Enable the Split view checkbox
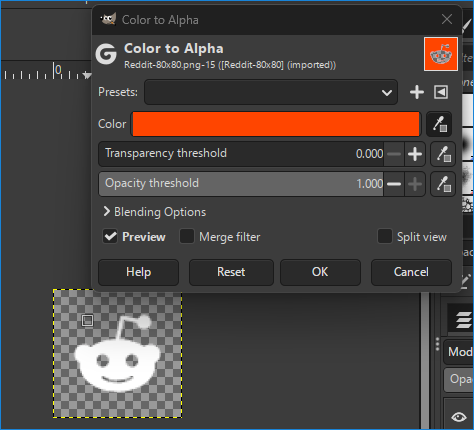 pos(385,237)
